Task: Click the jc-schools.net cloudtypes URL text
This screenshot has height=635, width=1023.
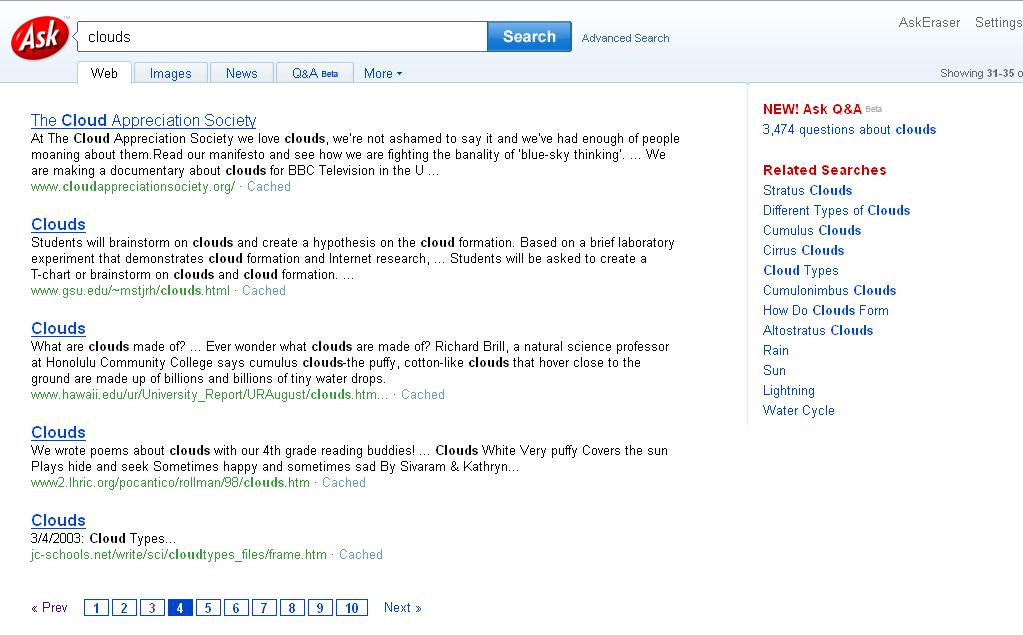Action: click(178, 555)
